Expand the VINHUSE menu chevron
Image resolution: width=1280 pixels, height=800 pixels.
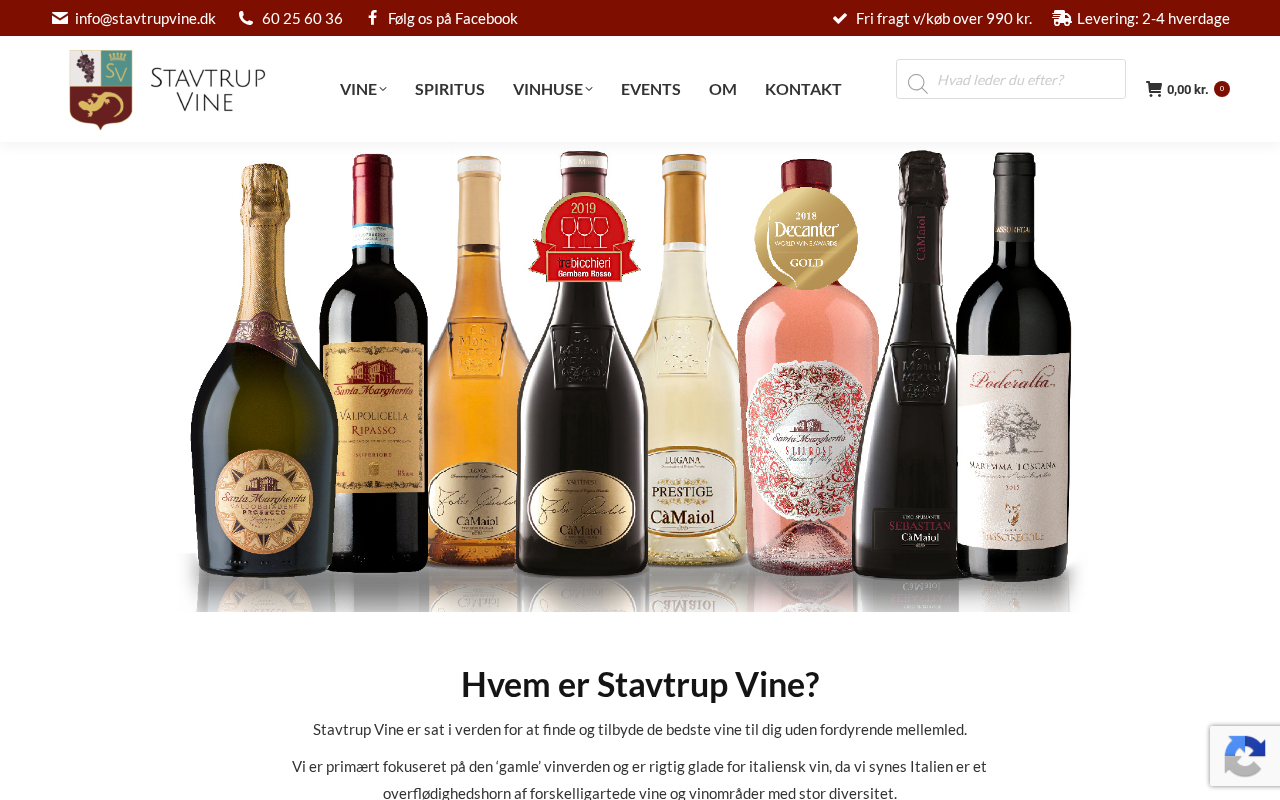(589, 90)
